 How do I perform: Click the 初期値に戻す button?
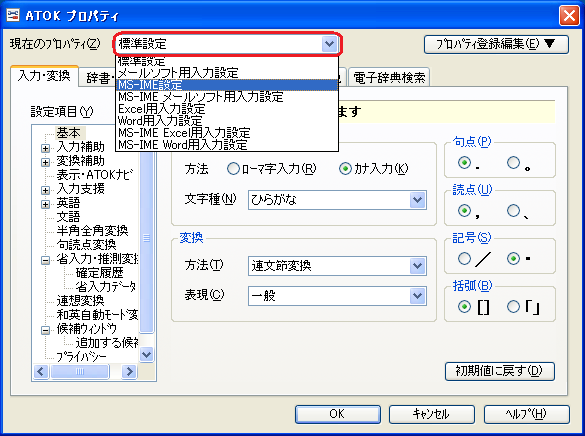point(500,371)
